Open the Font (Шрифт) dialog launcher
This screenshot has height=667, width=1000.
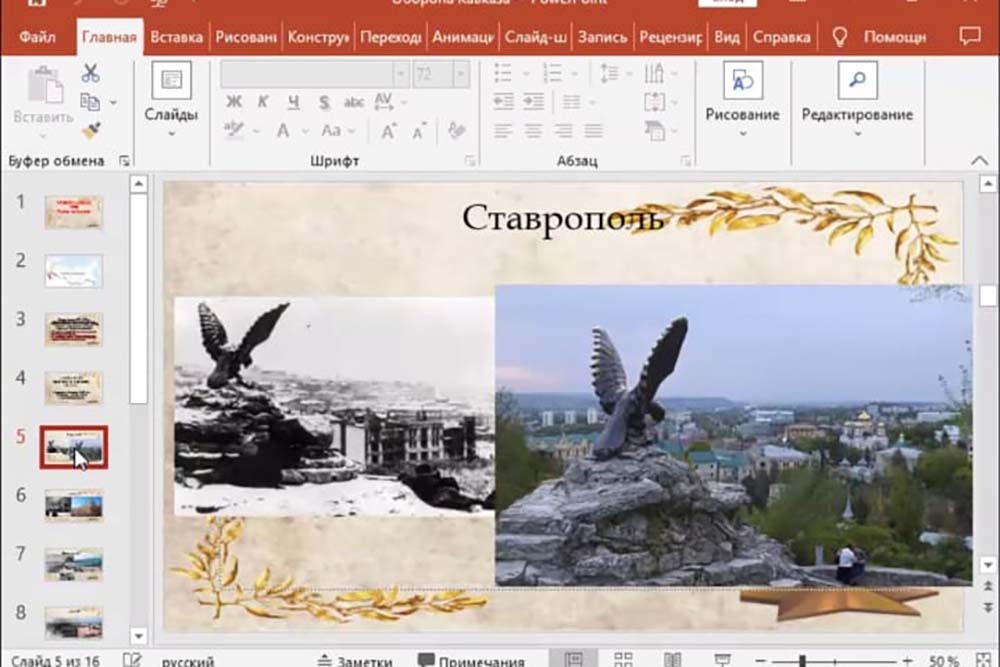pyautogui.click(x=470, y=161)
